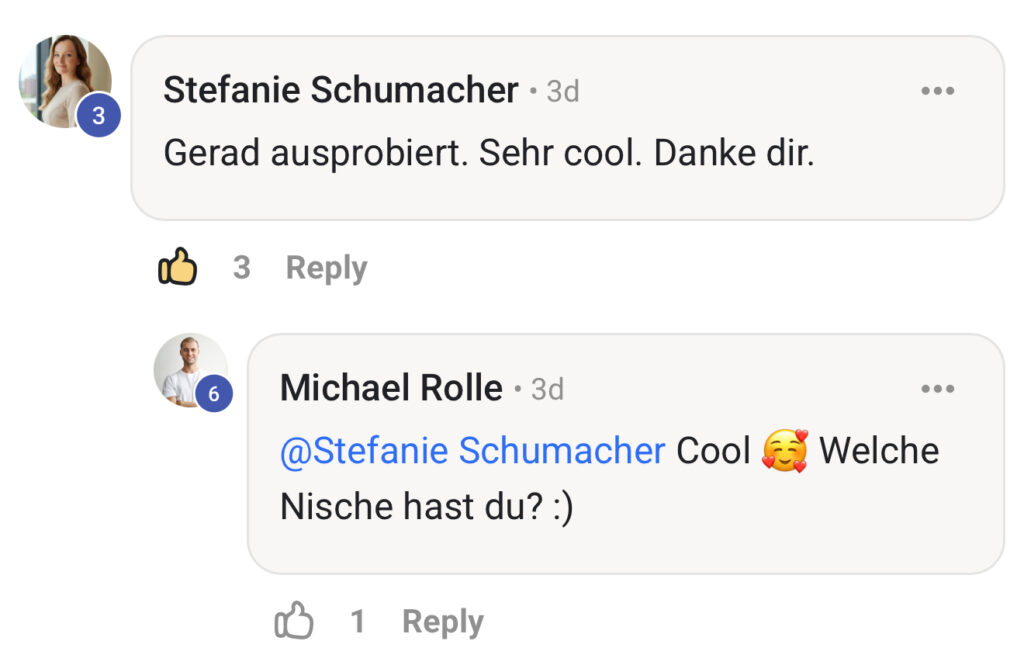Viewport: 1024px width, 672px height.
Task: Click Michael Rolle's name on his reply
Action: coord(390,388)
